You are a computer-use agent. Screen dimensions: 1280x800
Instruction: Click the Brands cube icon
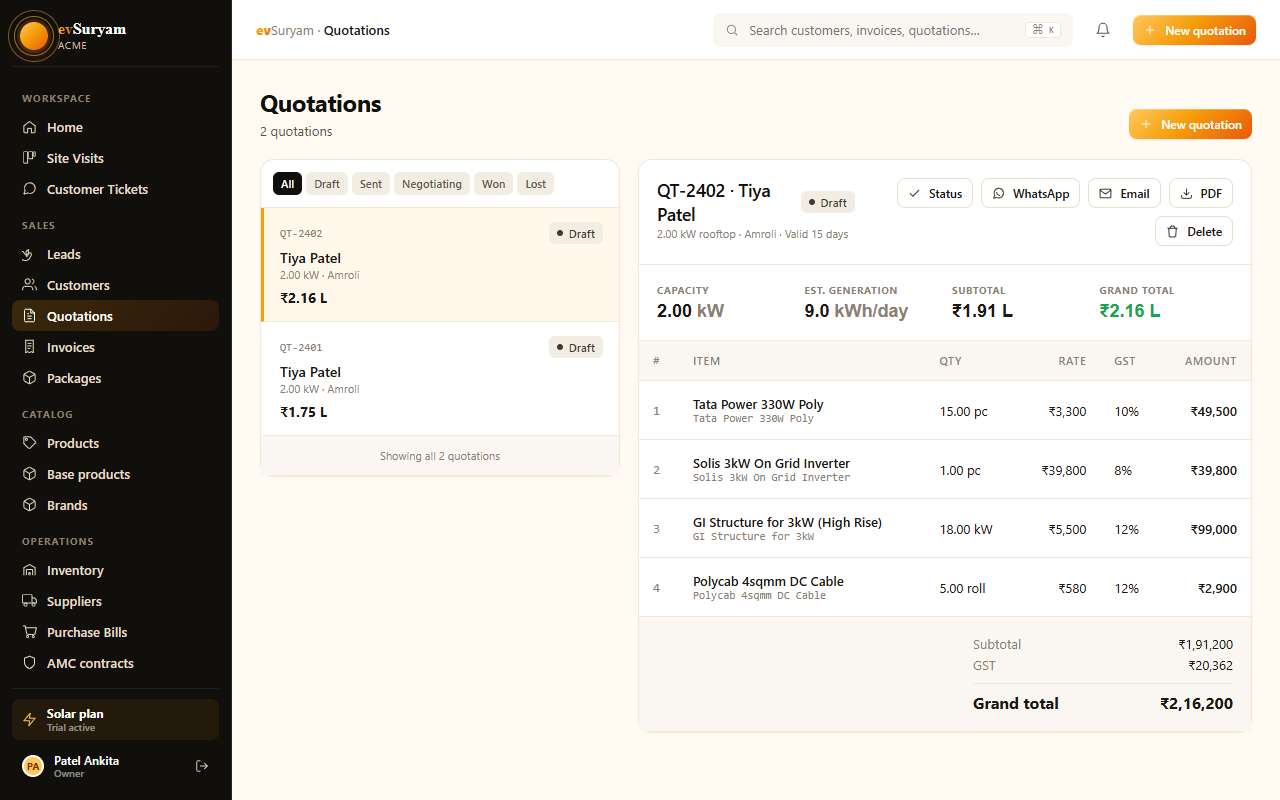tap(29, 505)
